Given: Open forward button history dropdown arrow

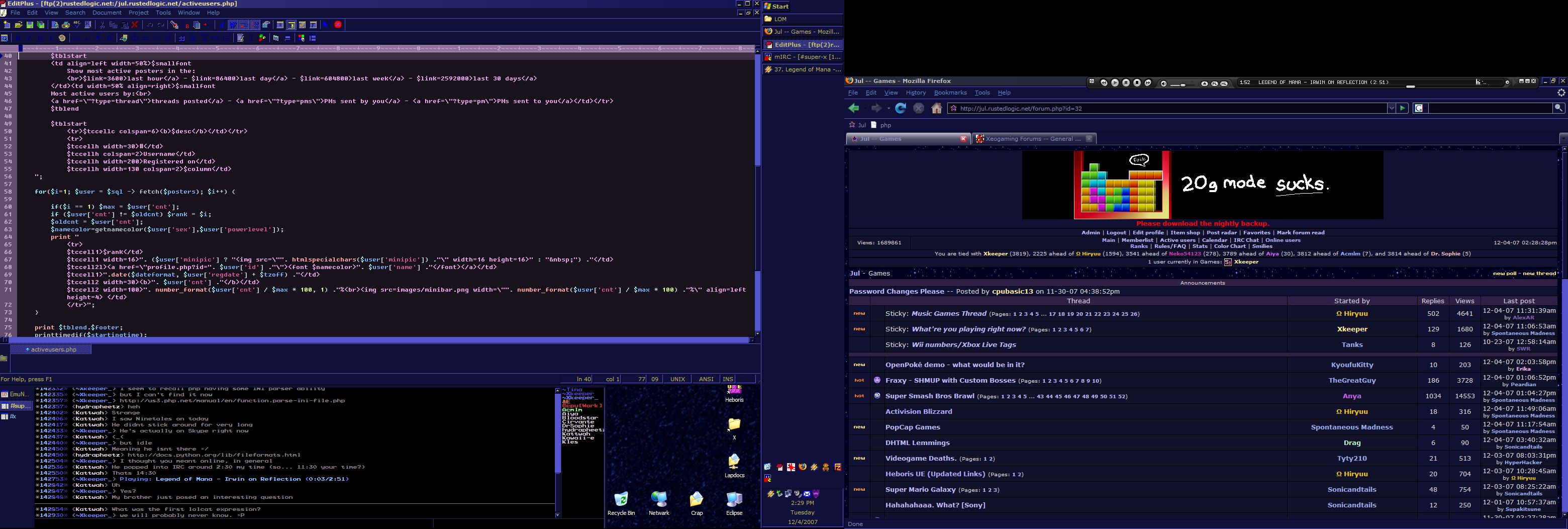Looking at the screenshot, I should (889, 108).
